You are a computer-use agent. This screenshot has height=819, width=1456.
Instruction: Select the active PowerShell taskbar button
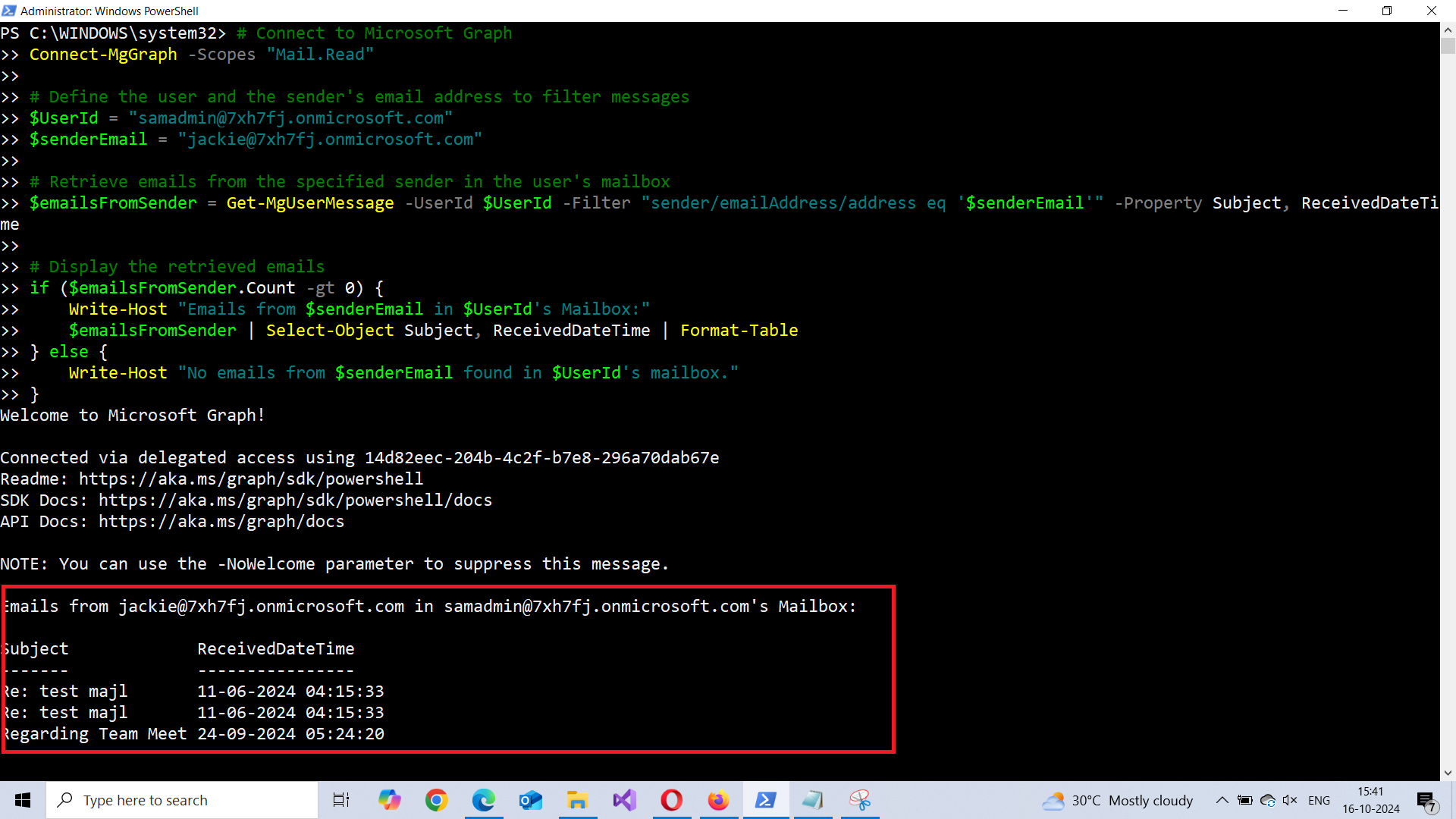click(765, 800)
